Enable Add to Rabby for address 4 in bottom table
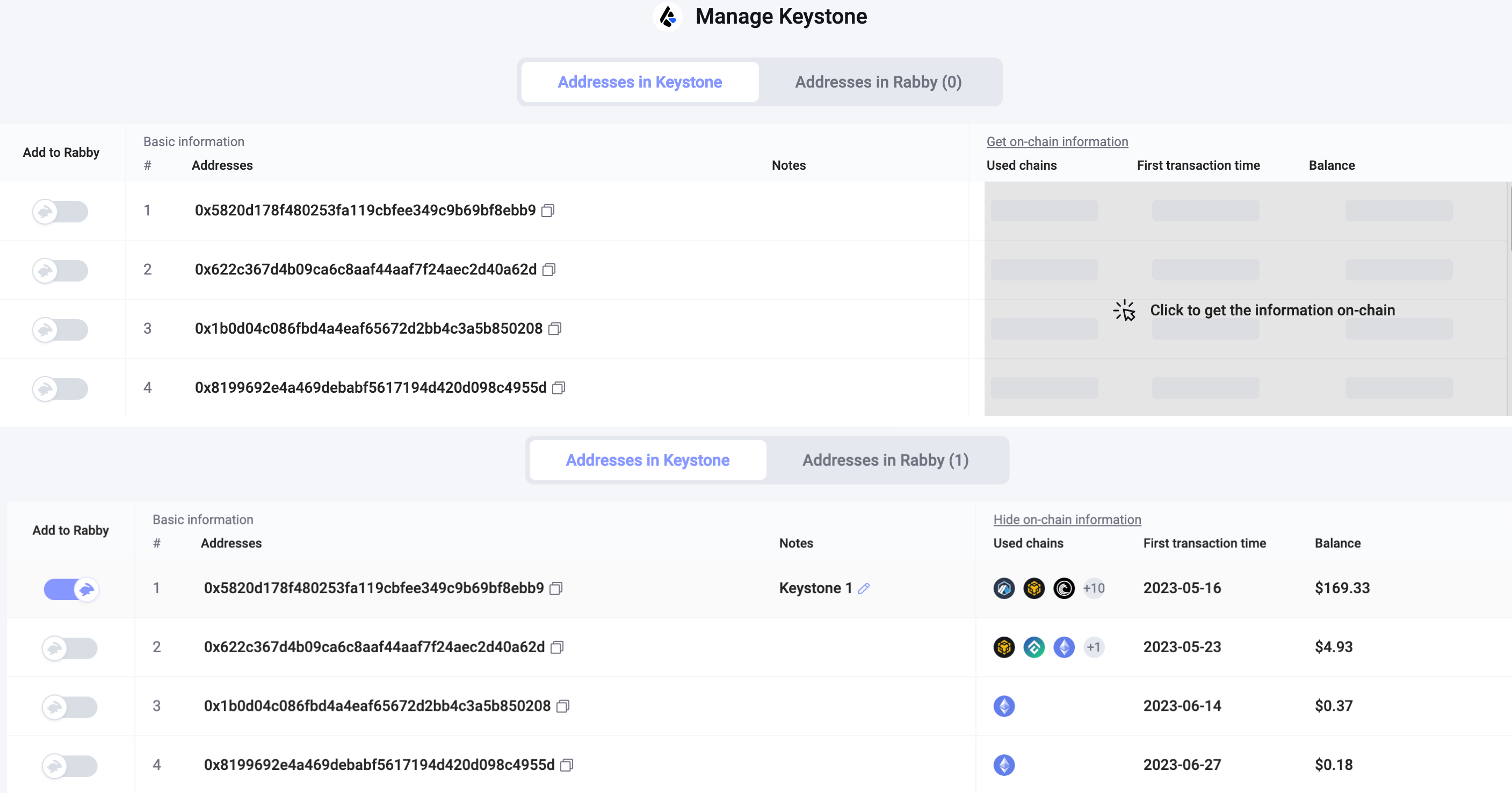The width and height of the screenshot is (1512, 793). click(69, 766)
